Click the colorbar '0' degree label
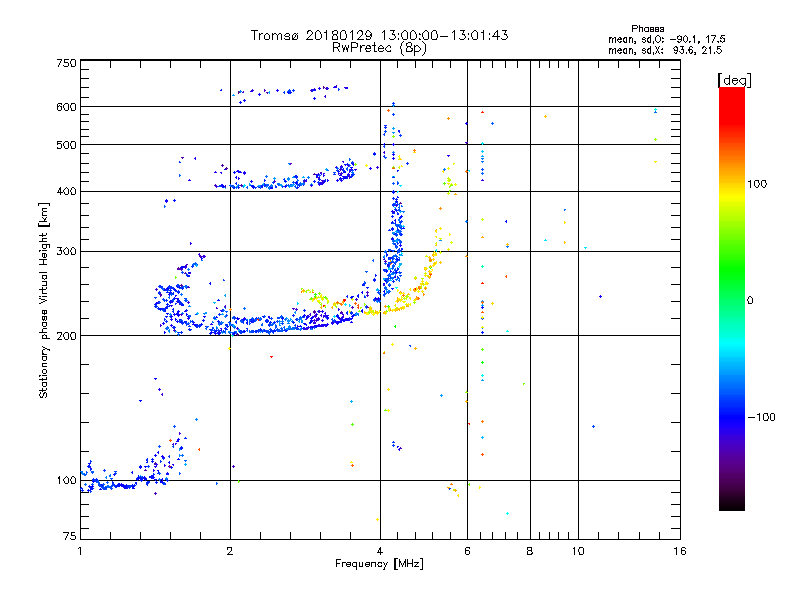The width and height of the screenshot is (800, 600). [x=750, y=301]
